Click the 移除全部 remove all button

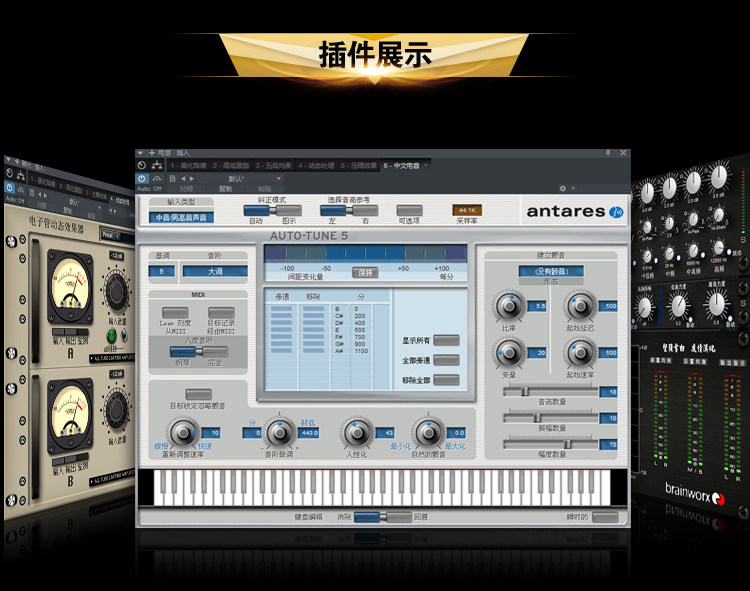coord(446,380)
